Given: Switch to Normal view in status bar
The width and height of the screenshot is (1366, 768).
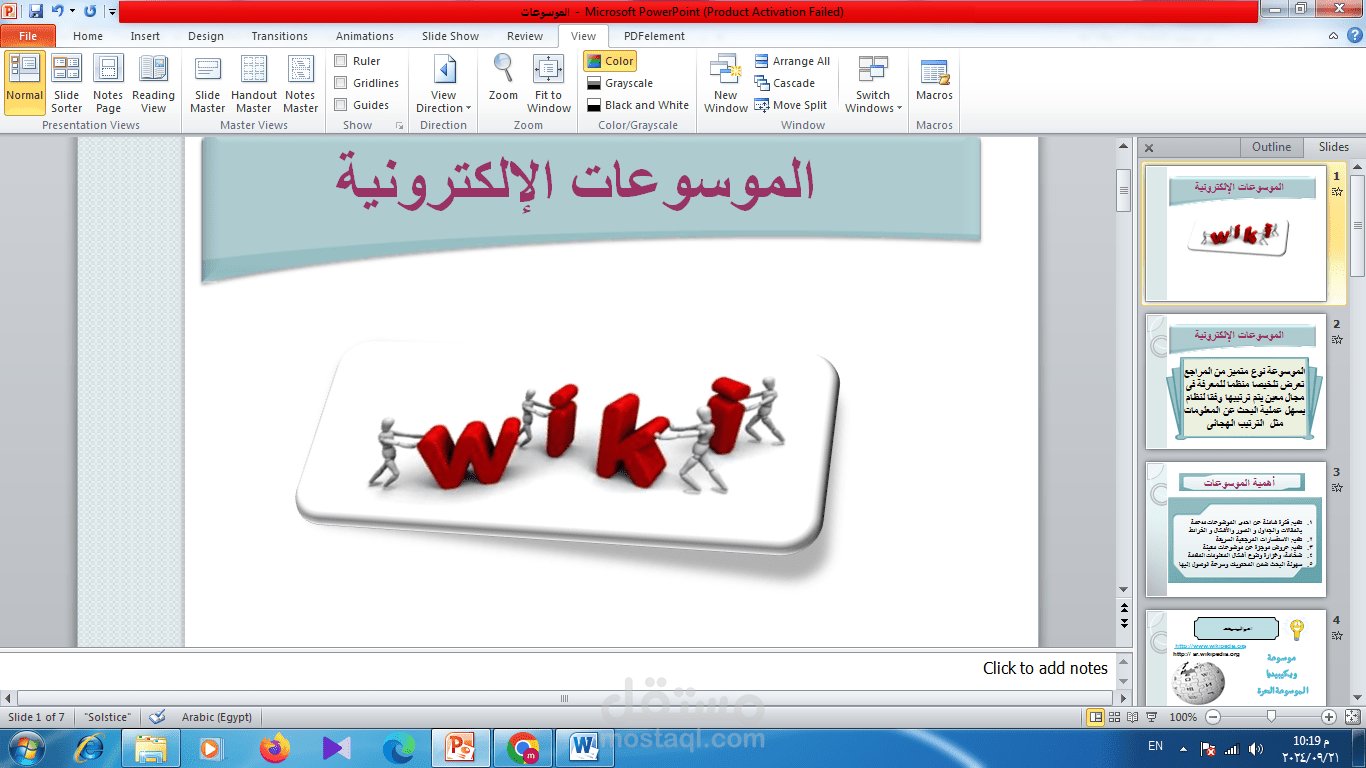Looking at the screenshot, I should [1096, 717].
